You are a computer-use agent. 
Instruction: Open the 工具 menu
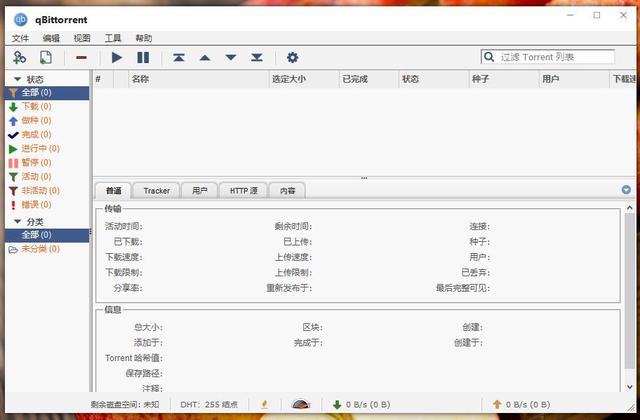pyautogui.click(x=113, y=38)
